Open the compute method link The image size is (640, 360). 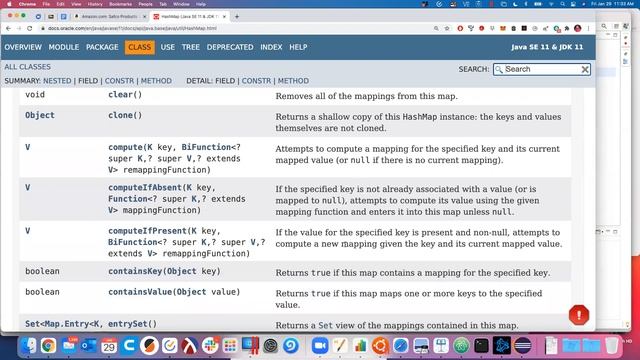coord(125,147)
